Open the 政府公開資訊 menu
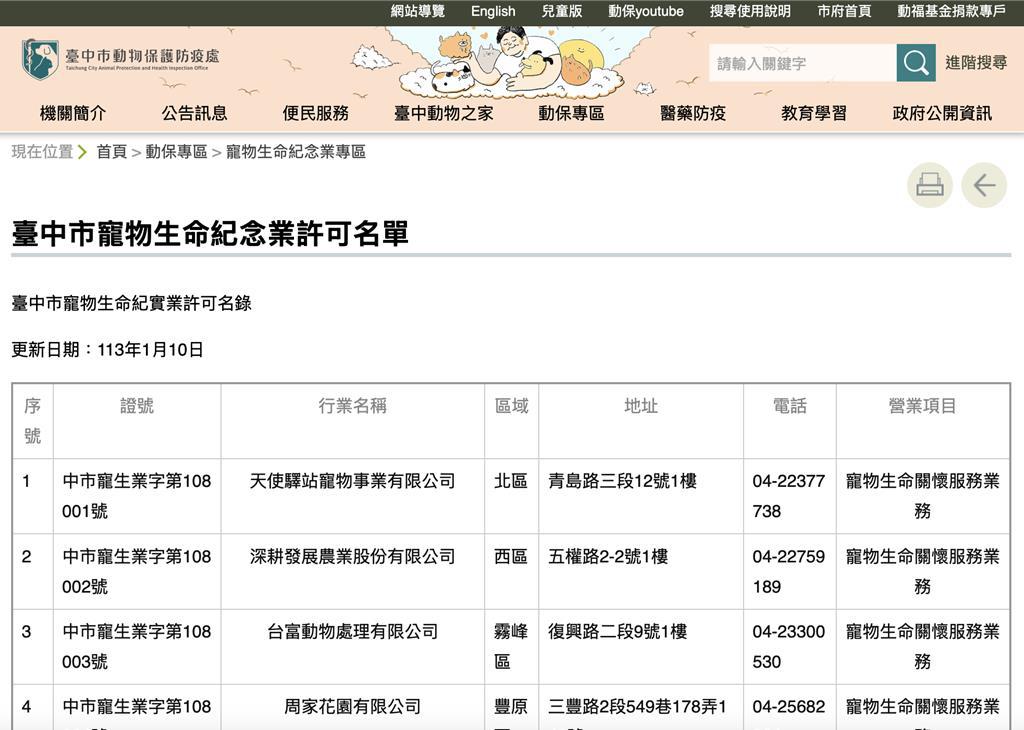The image size is (1024, 730). point(942,113)
